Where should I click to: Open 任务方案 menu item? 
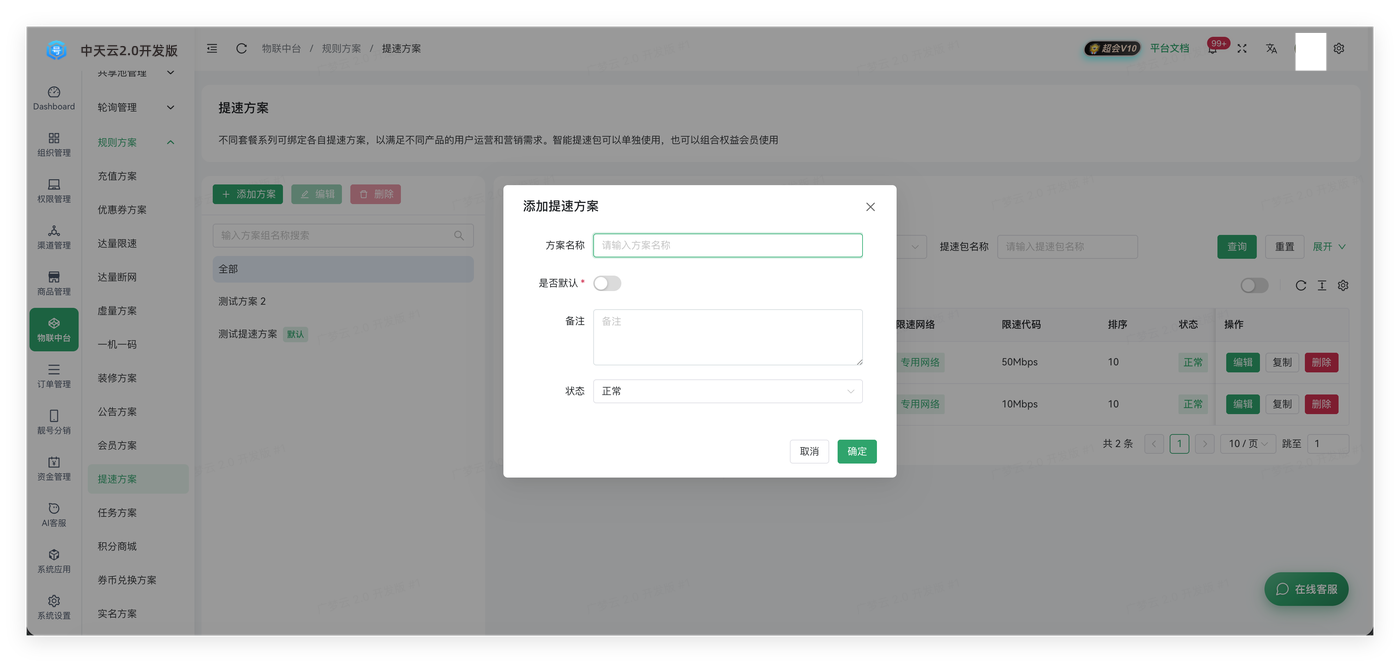(x=138, y=513)
